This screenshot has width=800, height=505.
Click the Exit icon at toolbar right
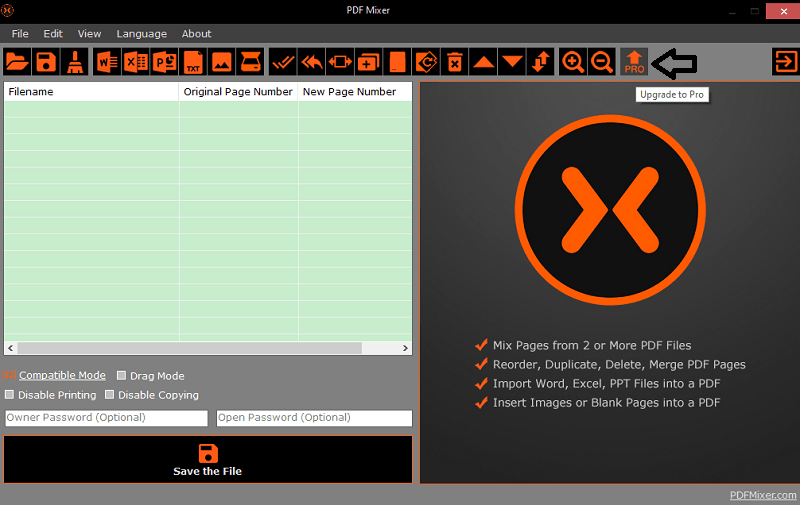pyautogui.click(x=784, y=62)
